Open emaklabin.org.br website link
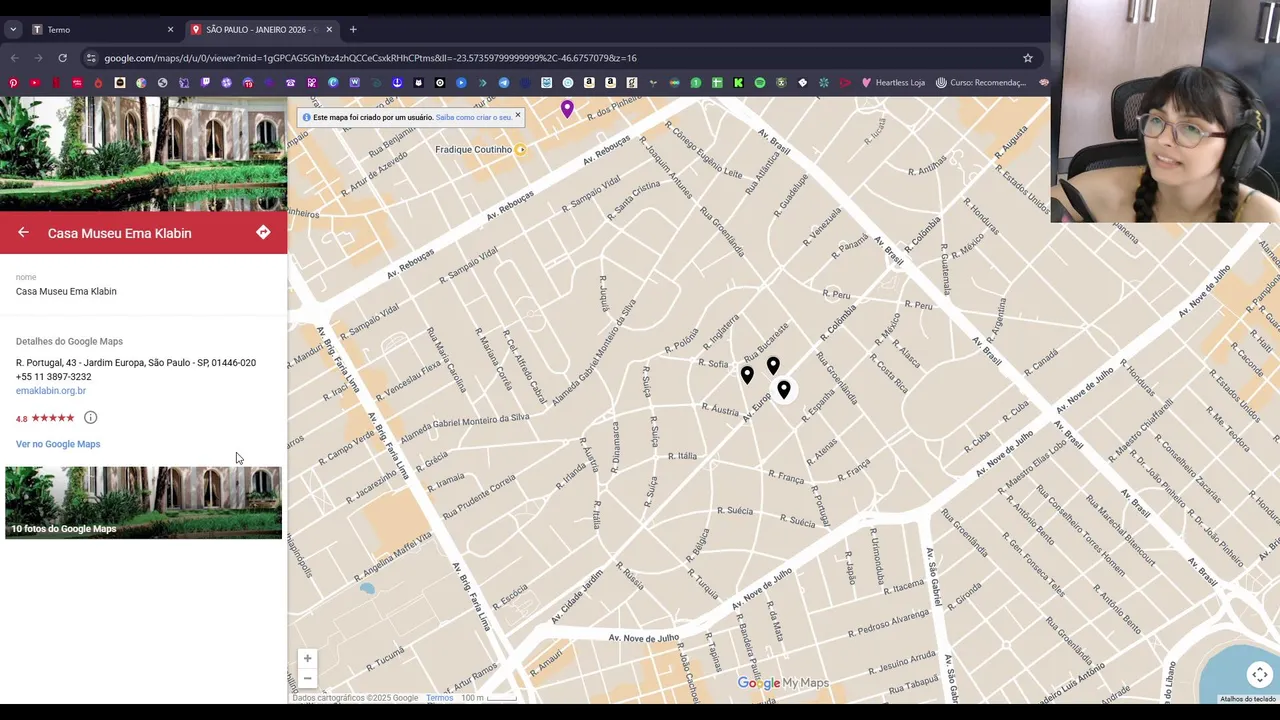Screen dimensions: 1280x720 (x=51, y=391)
